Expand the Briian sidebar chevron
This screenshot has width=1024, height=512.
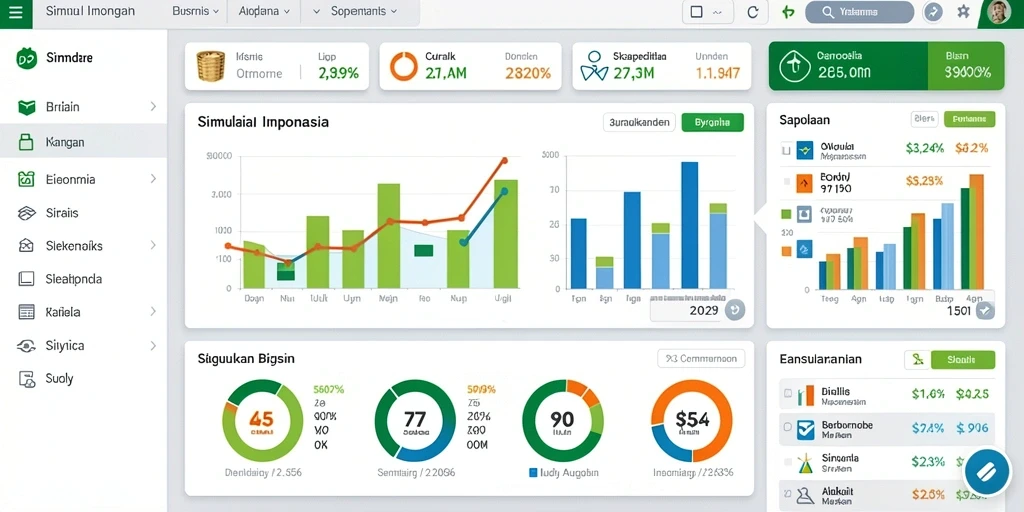pyautogui.click(x=153, y=106)
